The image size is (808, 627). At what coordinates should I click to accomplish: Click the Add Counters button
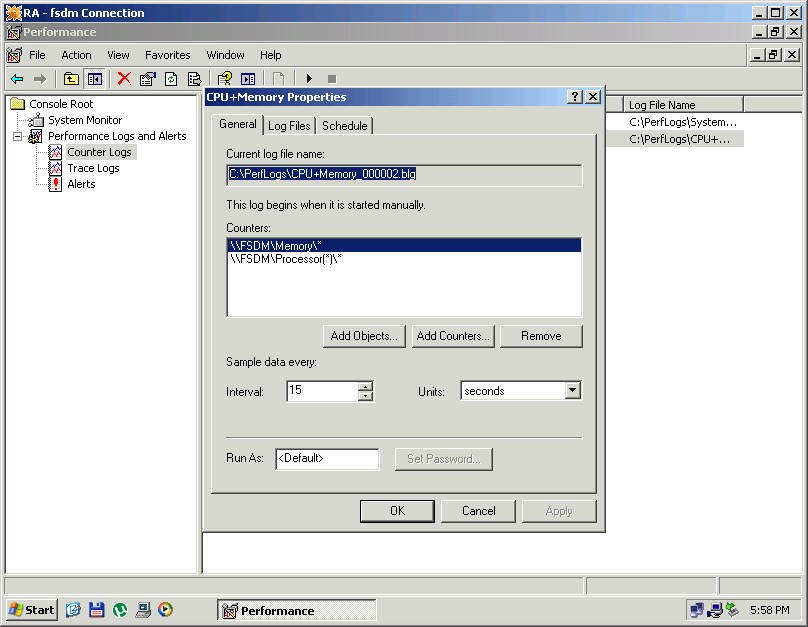tap(453, 336)
